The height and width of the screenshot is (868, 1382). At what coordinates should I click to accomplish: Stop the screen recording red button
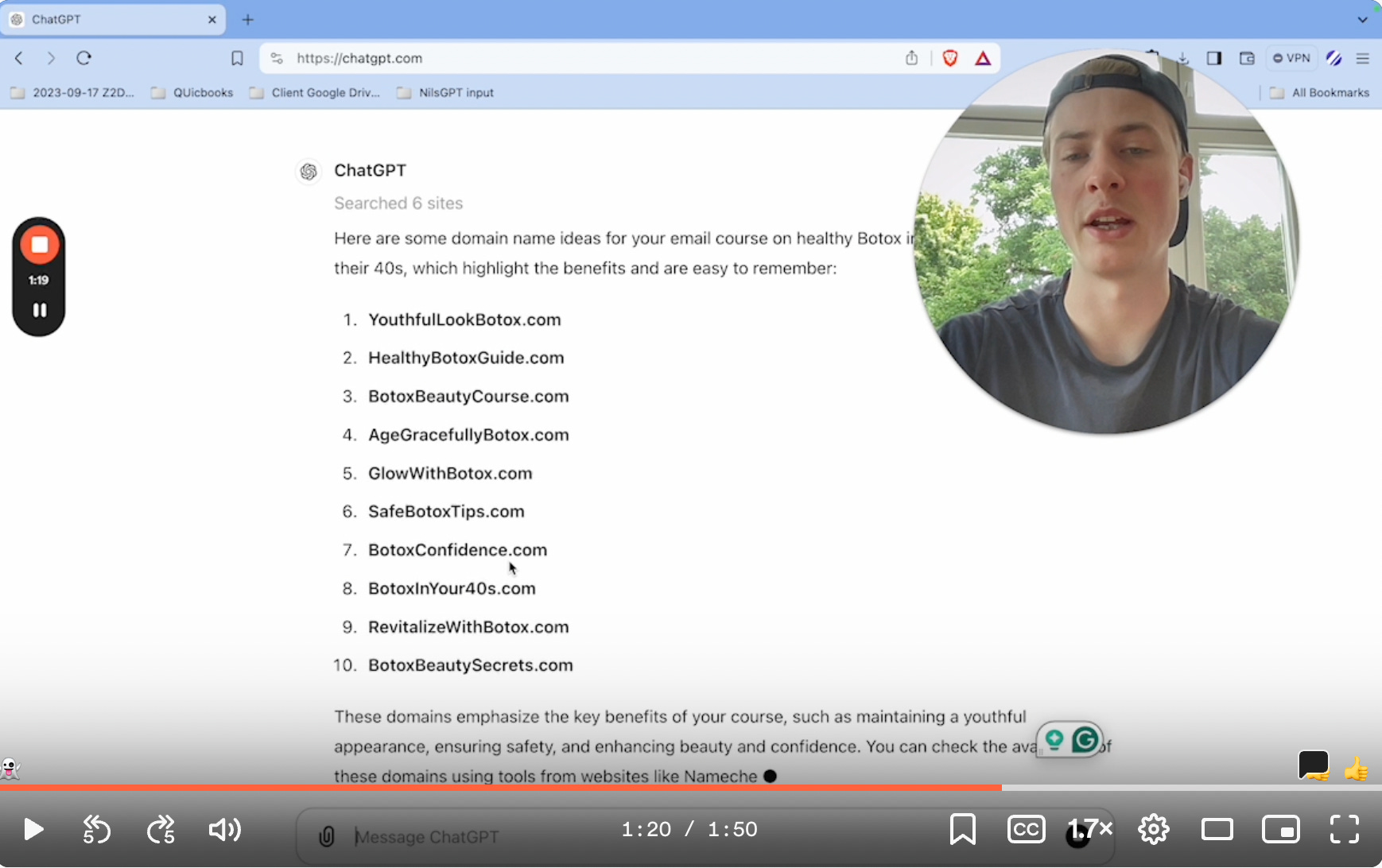tap(39, 245)
